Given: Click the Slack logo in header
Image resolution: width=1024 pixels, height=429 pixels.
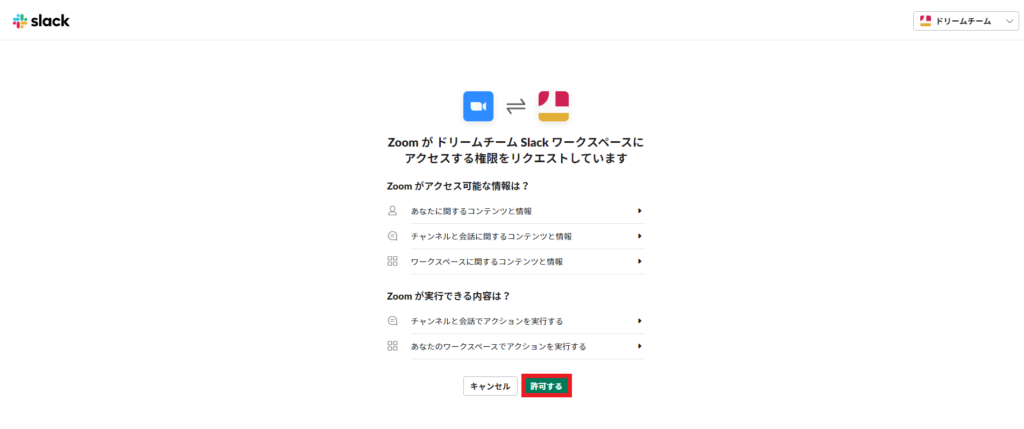Looking at the screenshot, I should (41, 21).
